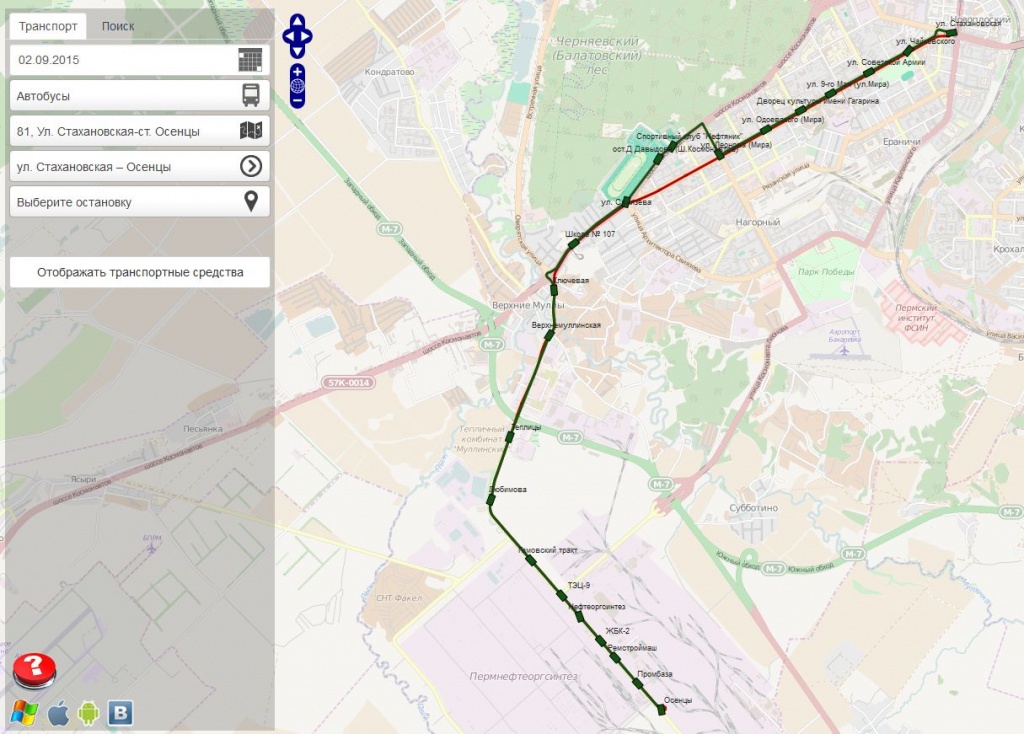
Task: Open the Выберите остановку dropdown
Action: tap(140, 201)
